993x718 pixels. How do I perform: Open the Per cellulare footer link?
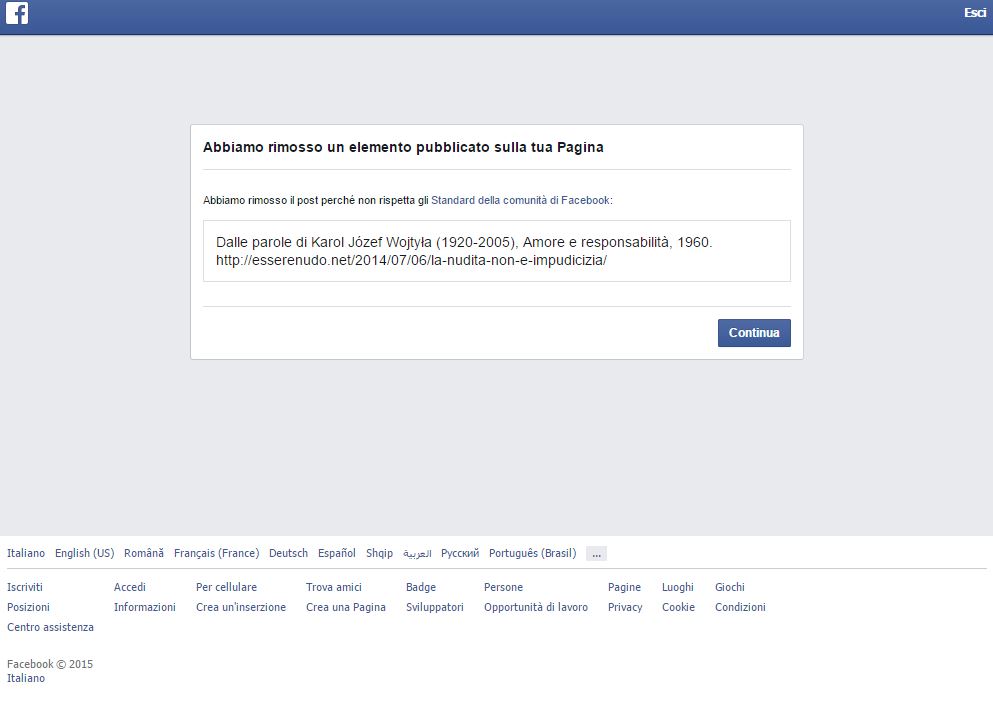[226, 588]
